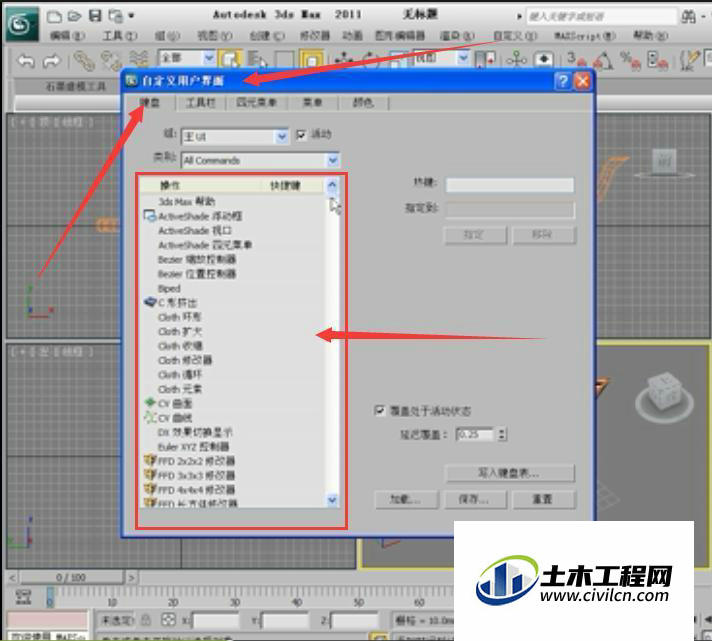Image resolution: width=712 pixels, height=641 pixels.
Task: Click the time slider right arrow
Action: (131, 577)
